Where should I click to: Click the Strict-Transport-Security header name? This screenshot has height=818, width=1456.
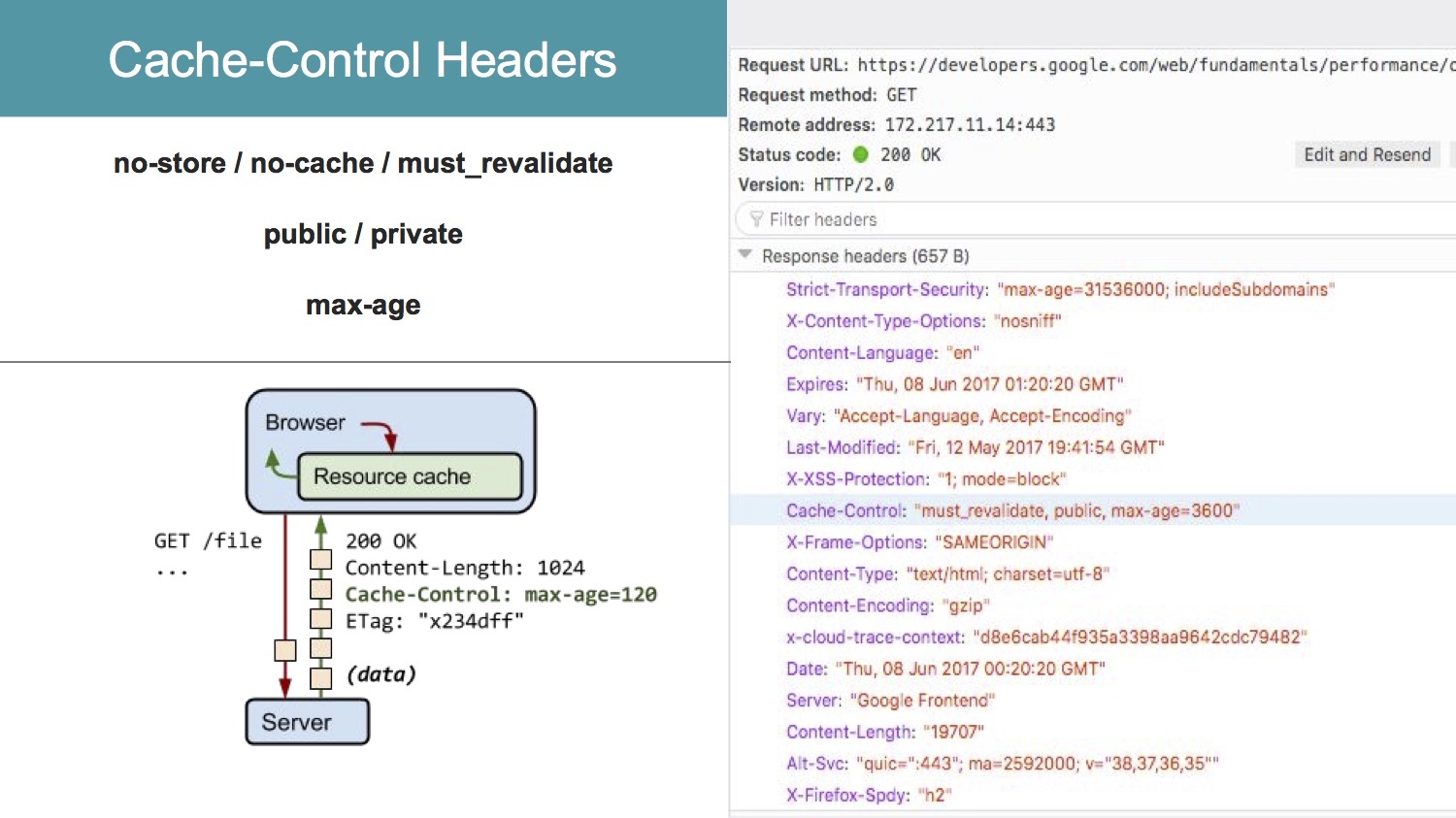coord(884,289)
